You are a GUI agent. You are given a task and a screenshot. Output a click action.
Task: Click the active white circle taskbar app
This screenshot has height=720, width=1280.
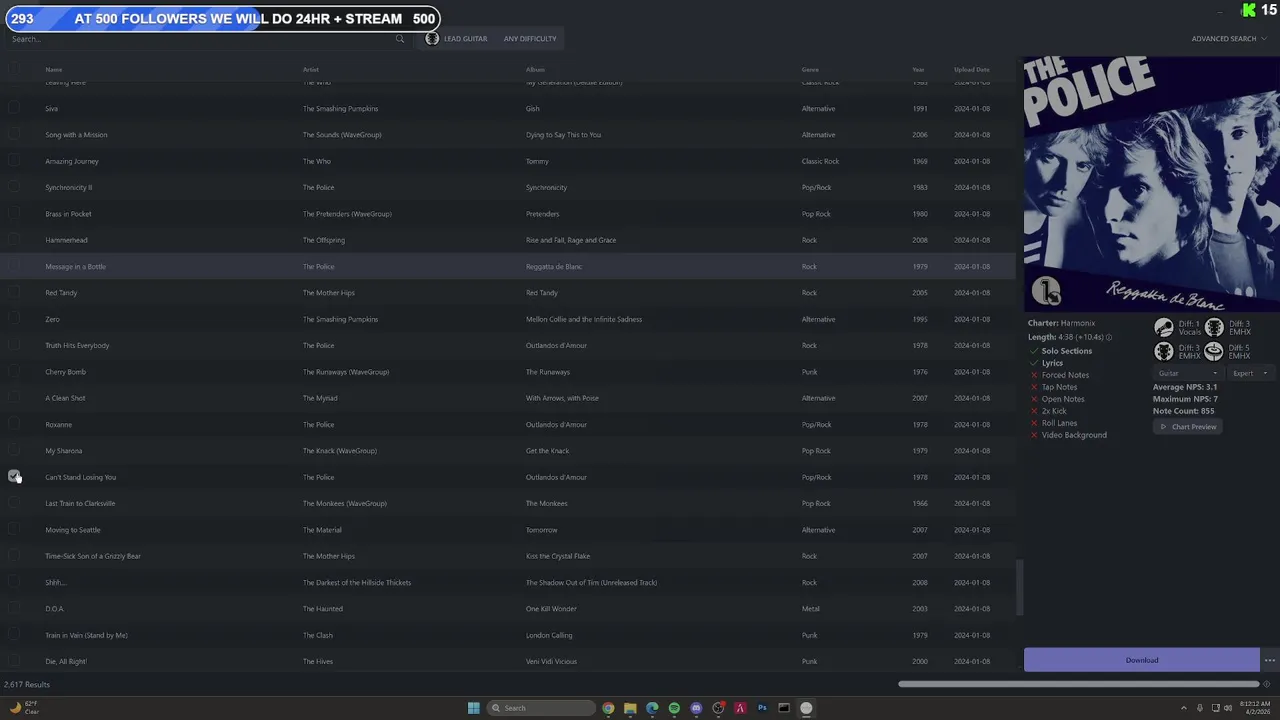pyautogui.click(x=806, y=708)
